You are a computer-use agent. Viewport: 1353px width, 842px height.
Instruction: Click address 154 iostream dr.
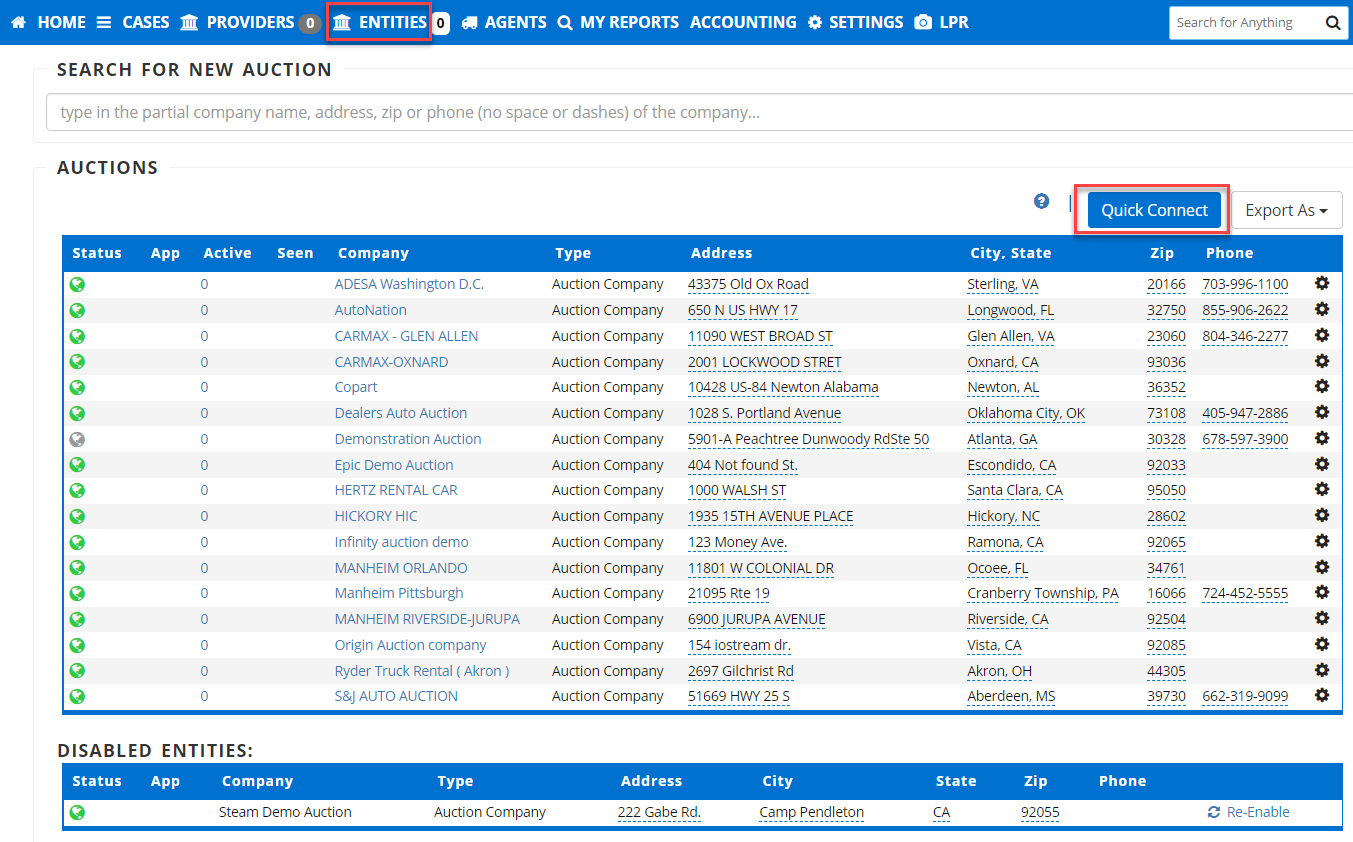coord(739,645)
